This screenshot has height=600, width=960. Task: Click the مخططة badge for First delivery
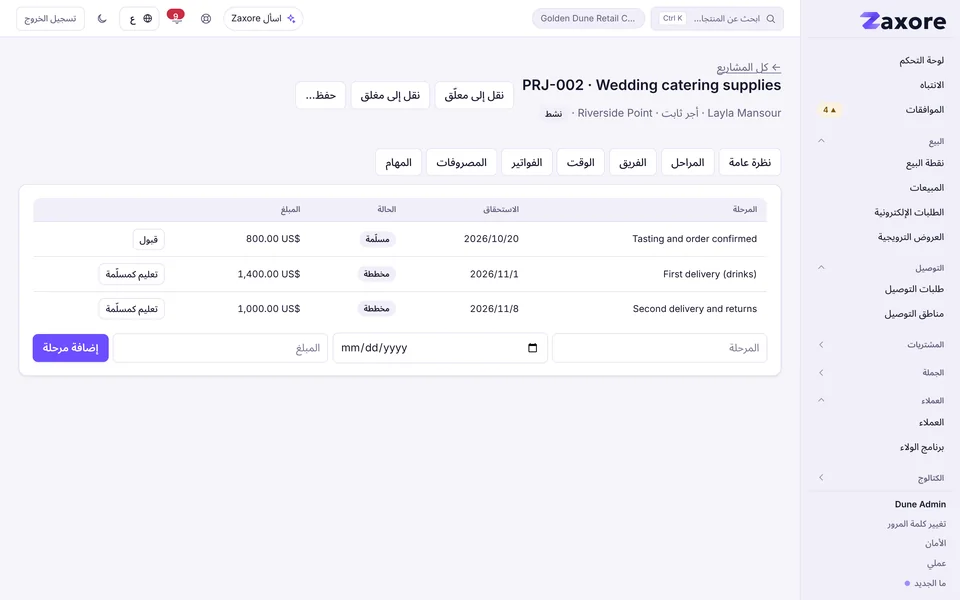point(377,274)
